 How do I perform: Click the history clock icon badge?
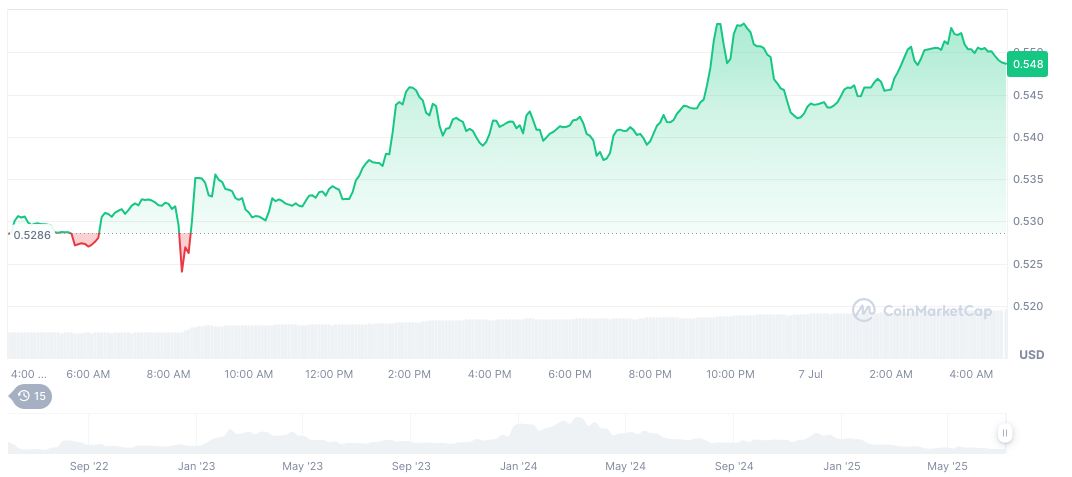[30, 396]
